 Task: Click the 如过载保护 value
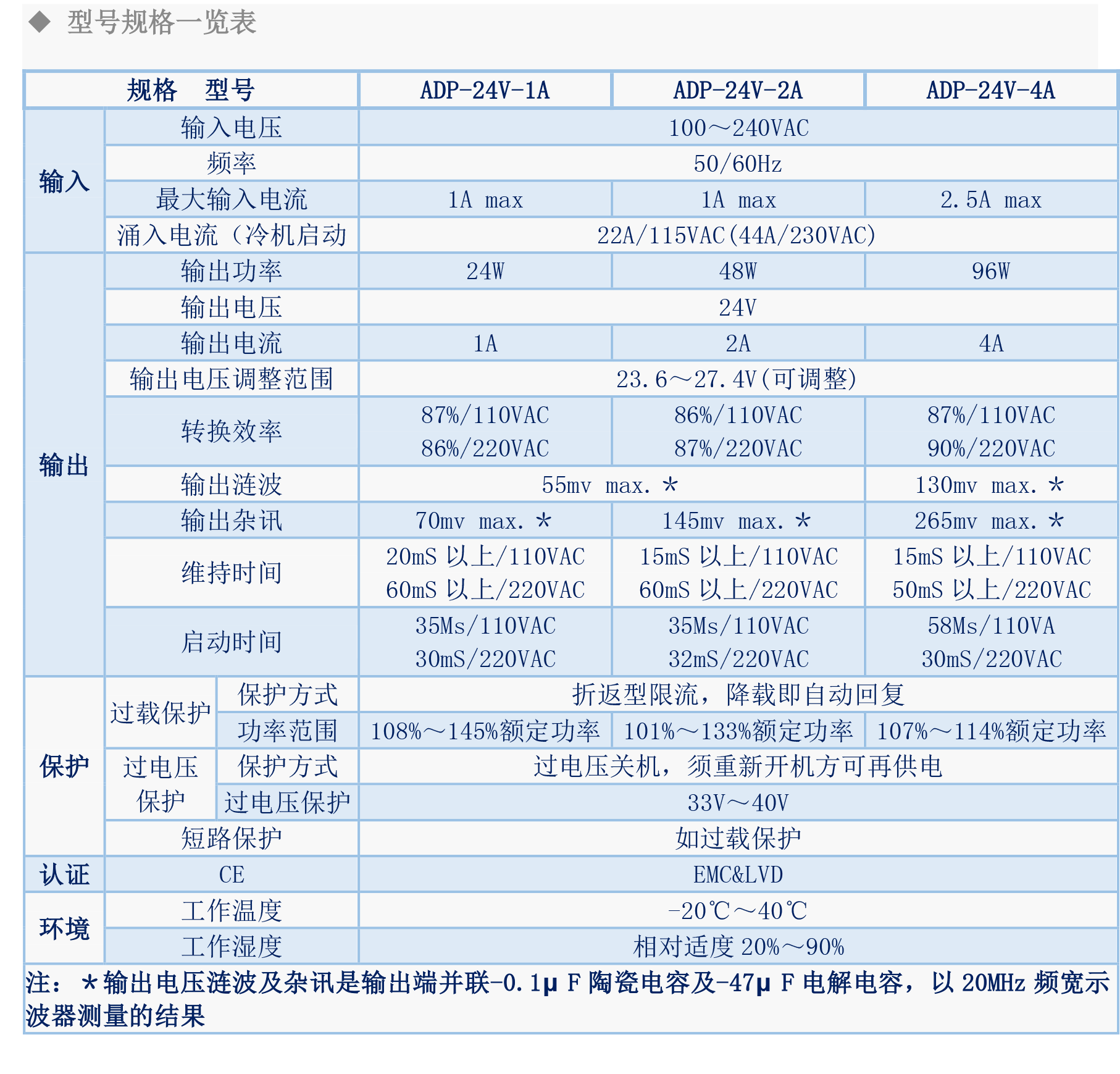click(x=738, y=838)
